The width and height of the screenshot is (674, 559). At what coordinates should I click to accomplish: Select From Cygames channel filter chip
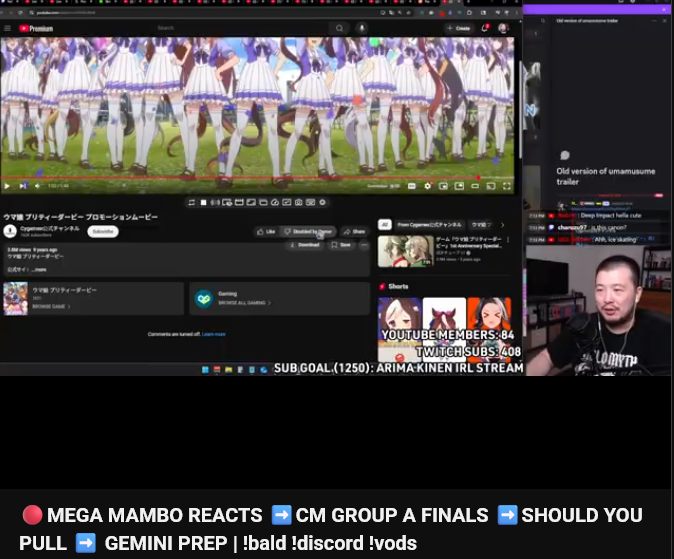pos(429,224)
